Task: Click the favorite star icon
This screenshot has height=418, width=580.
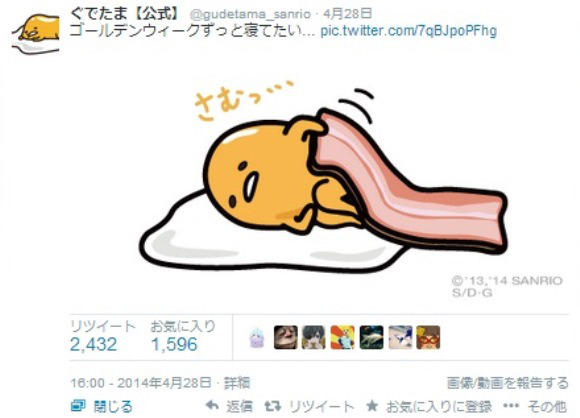Action: pos(372,406)
